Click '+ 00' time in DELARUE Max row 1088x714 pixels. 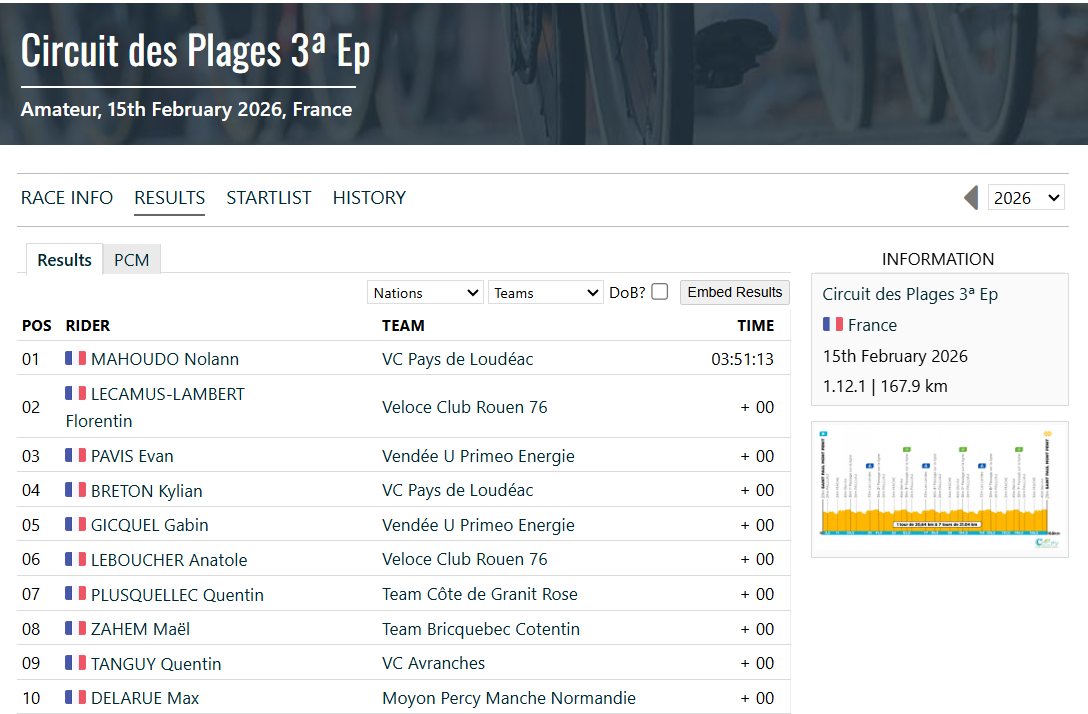[x=757, y=698]
